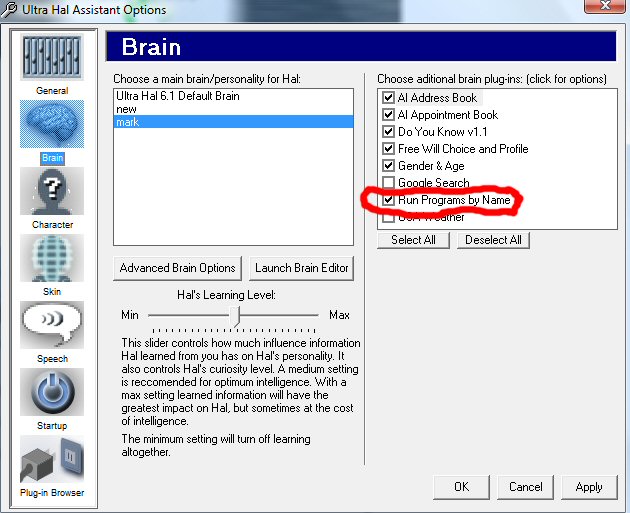Toggle the Do You Know v1.1 checkbox

tap(388, 131)
